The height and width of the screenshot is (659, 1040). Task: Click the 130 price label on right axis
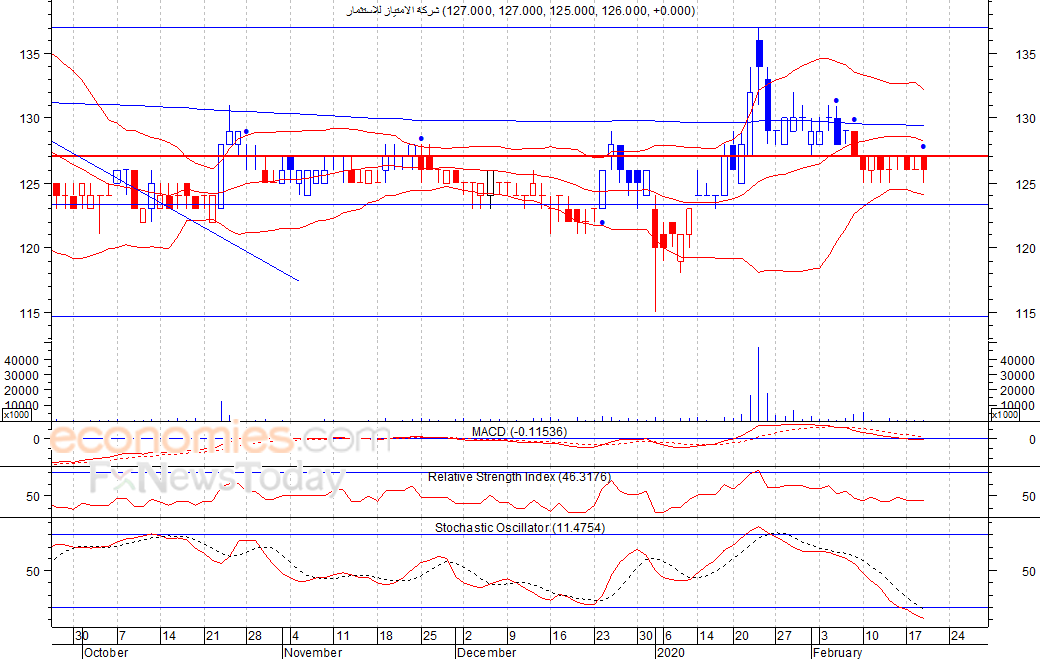pyautogui.click(x=1025, y=119)
